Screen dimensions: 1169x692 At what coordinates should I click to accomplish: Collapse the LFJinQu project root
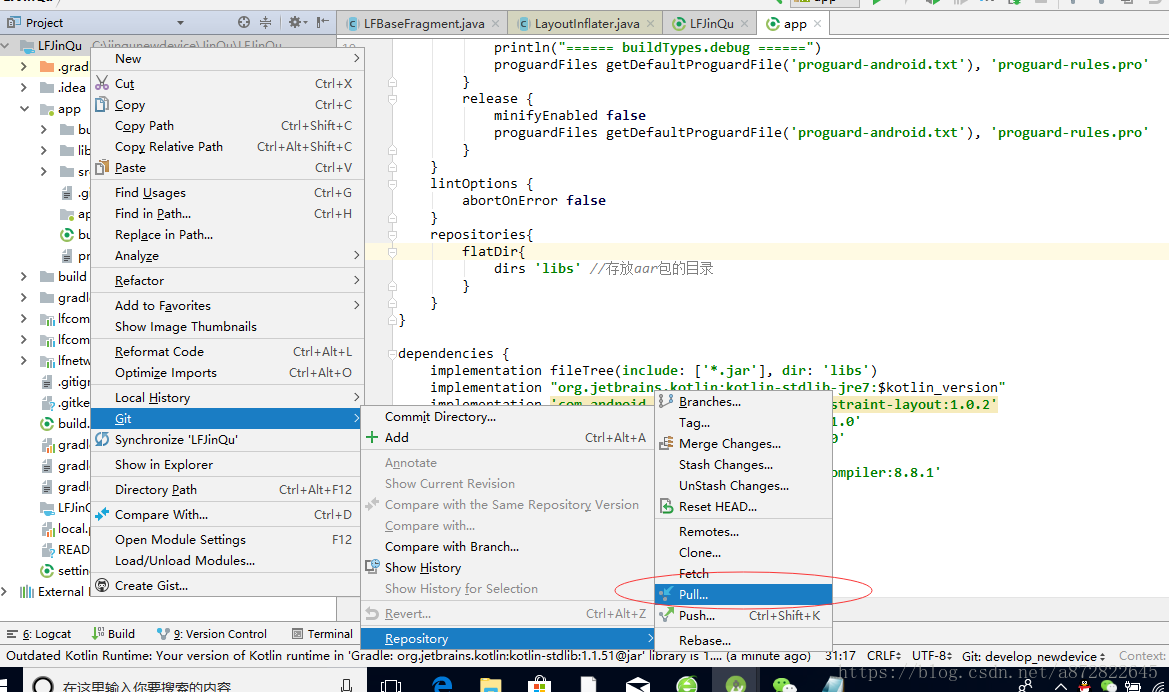[x=5, y=45]
